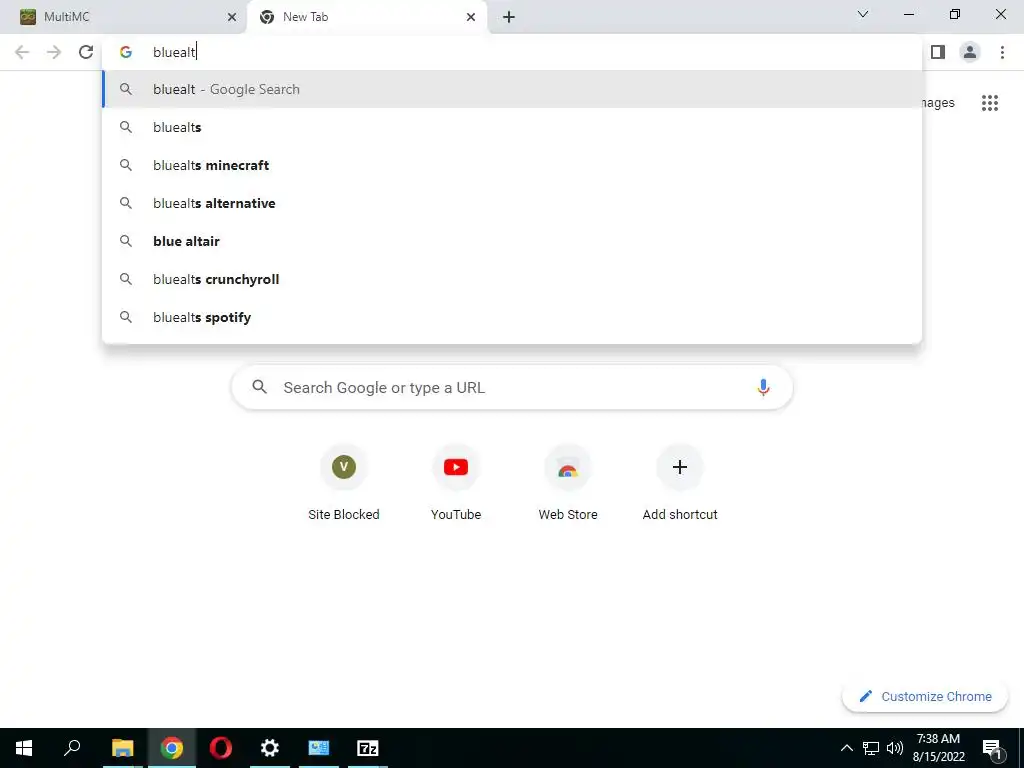Open the Web Store shortcut
The image size is (1024, 768).
(568, 483)
